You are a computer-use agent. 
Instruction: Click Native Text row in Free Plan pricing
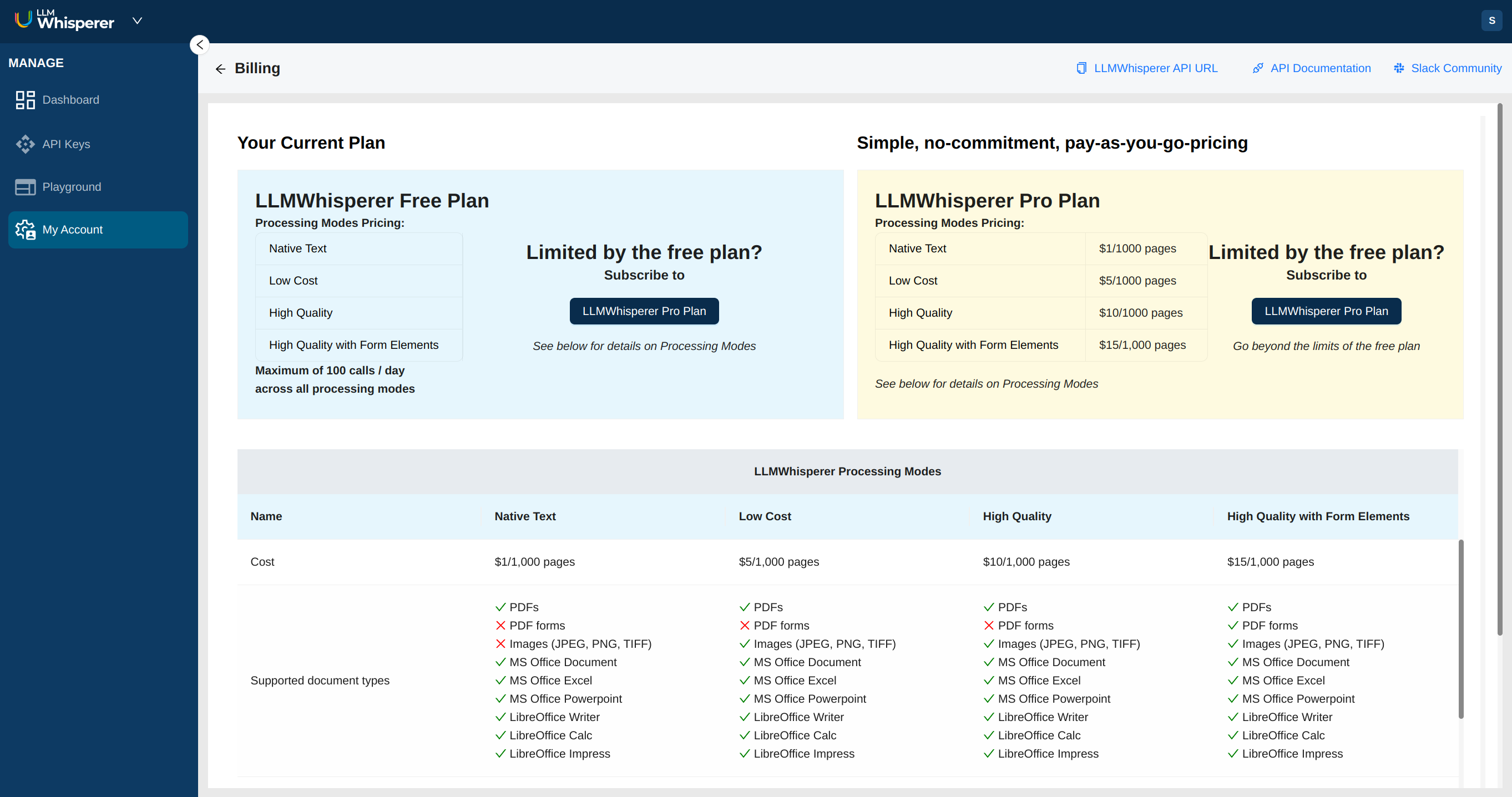[x=358, y=248]
